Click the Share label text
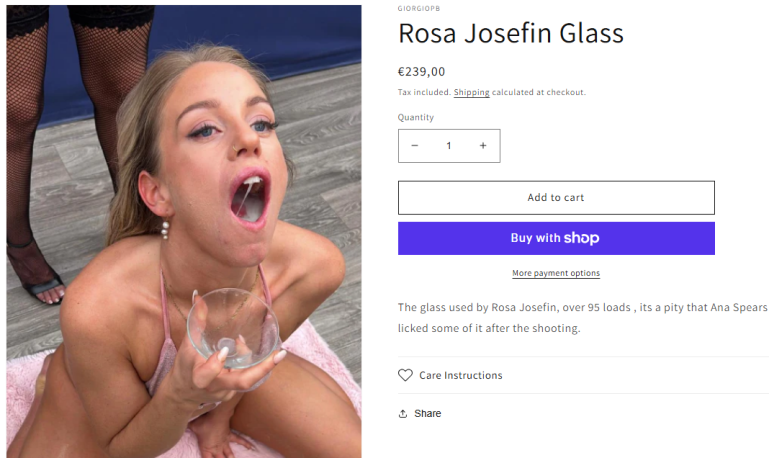Screen dimensions: 769x458 point(428,414)
